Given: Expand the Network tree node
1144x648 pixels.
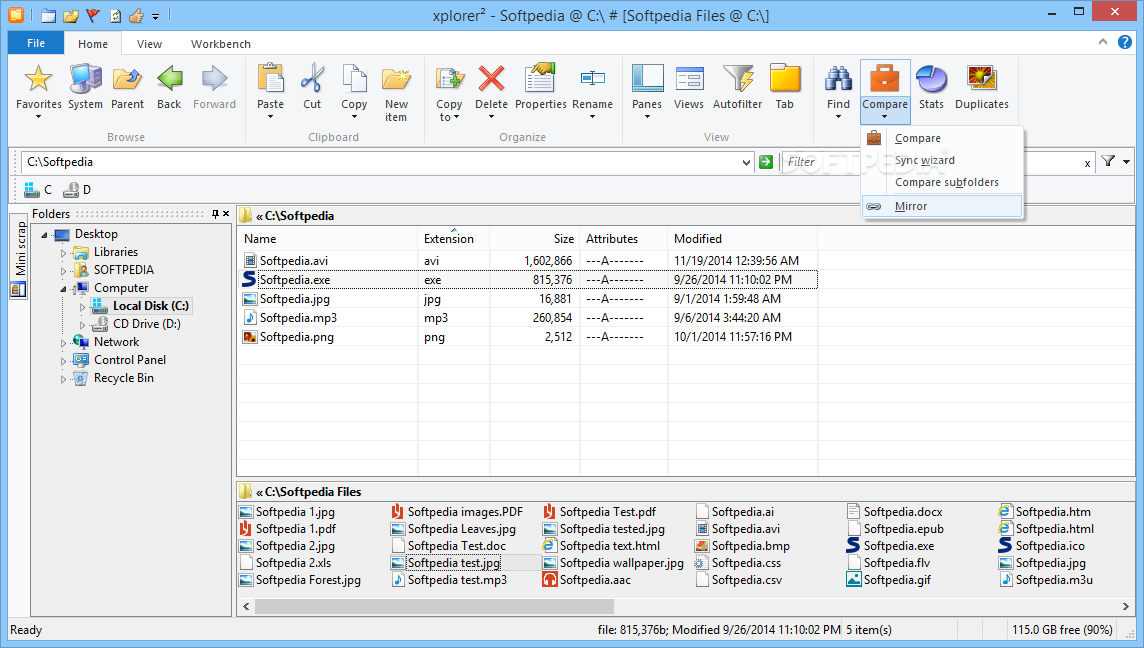Looking at the screenshot, I should (63, 342).
